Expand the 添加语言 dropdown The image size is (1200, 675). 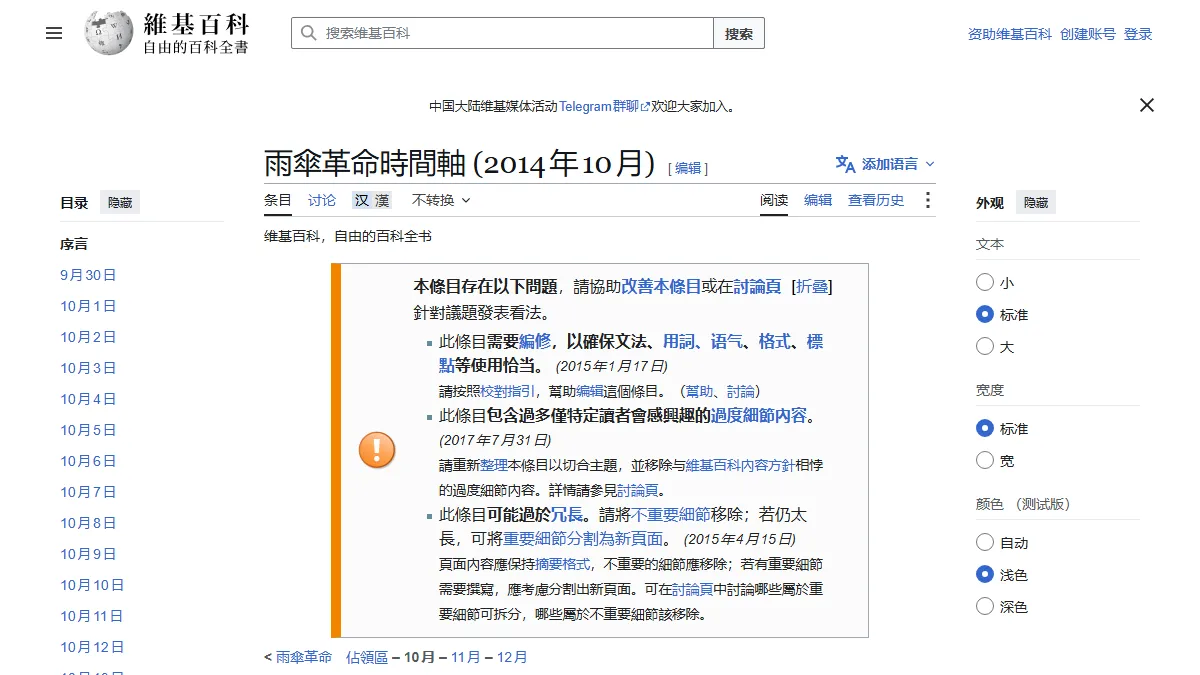885,164
